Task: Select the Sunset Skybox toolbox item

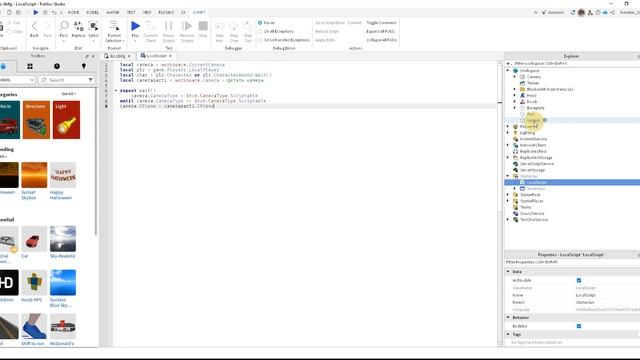Action: [x=34, y=181]
